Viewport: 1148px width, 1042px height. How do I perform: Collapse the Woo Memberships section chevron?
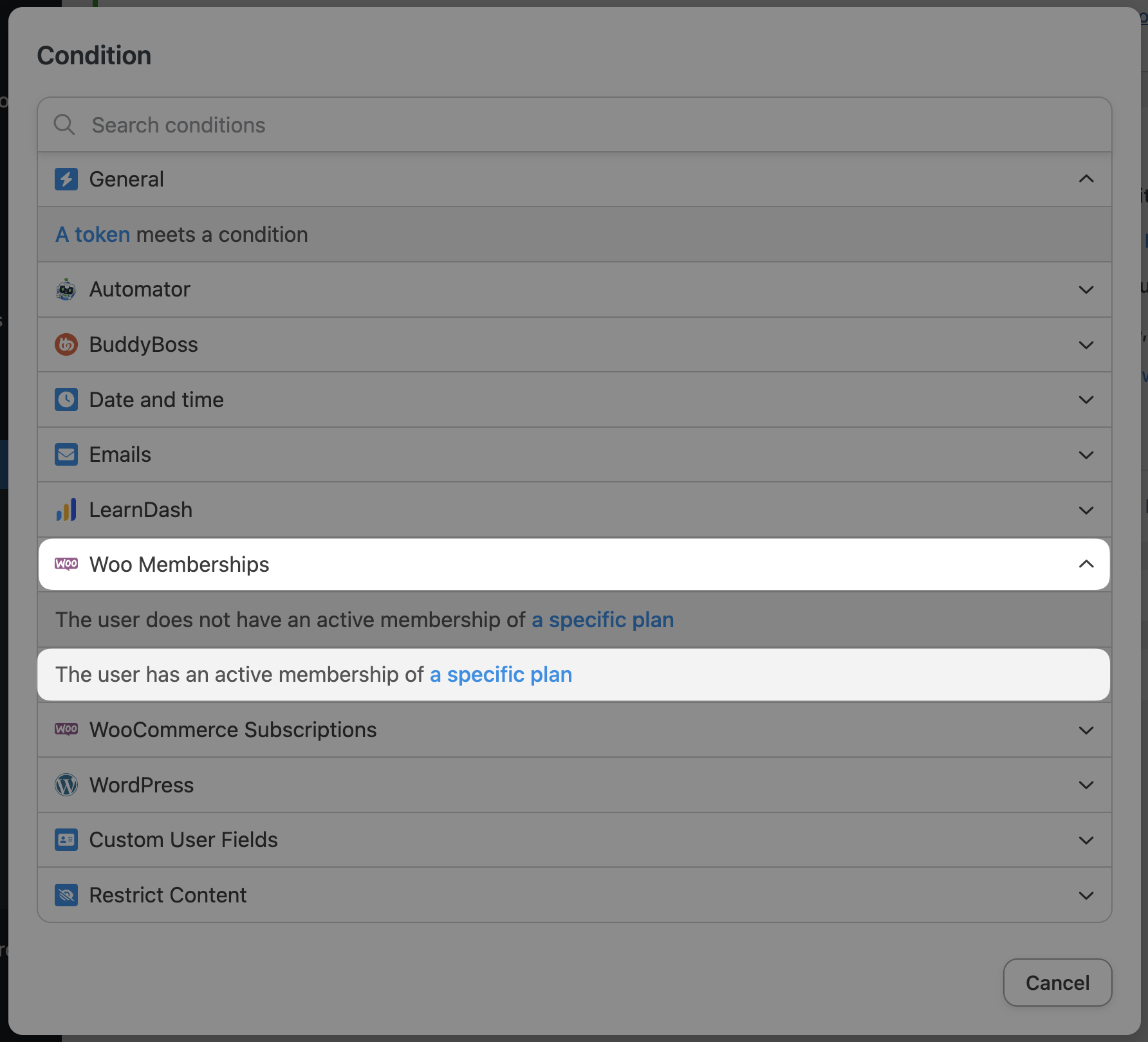pyautogui.click(x=1086, y=564)
